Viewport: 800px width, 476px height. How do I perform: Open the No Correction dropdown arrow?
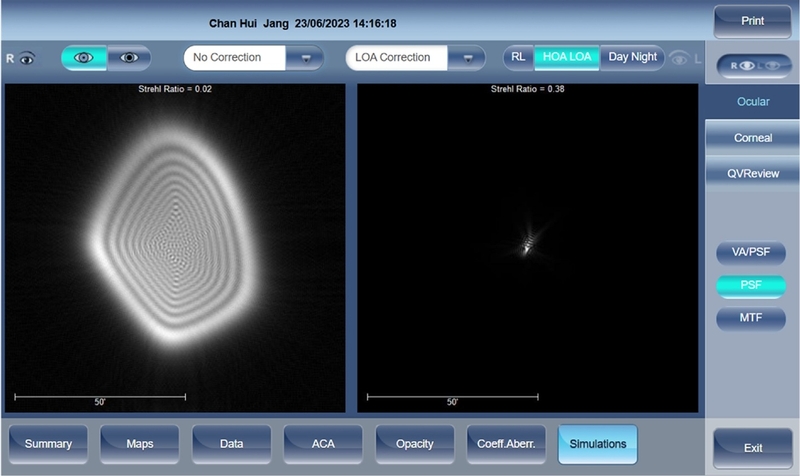click(x=306, y=58)
